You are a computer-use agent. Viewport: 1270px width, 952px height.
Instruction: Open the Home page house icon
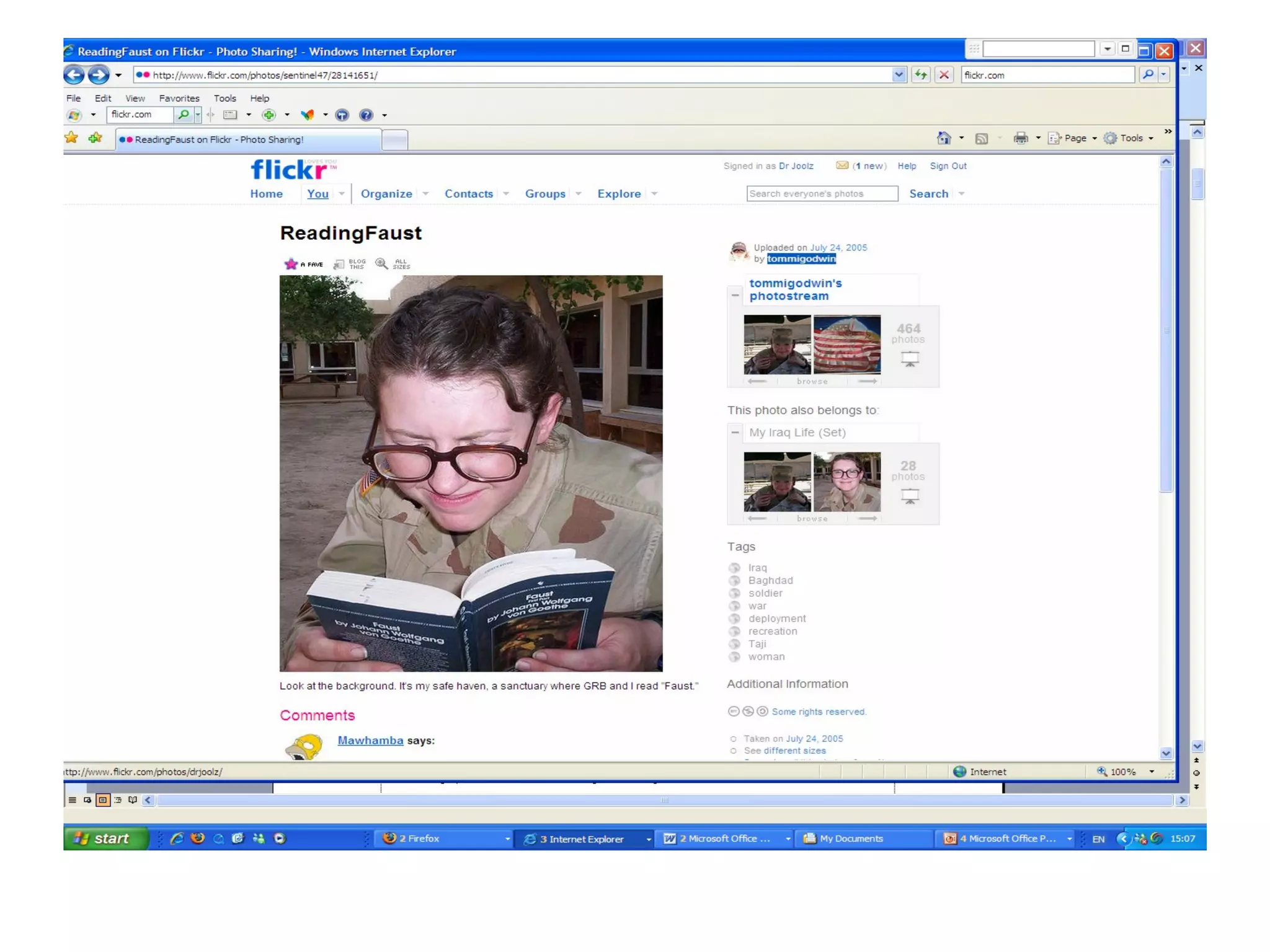click(x=944, y=138)
